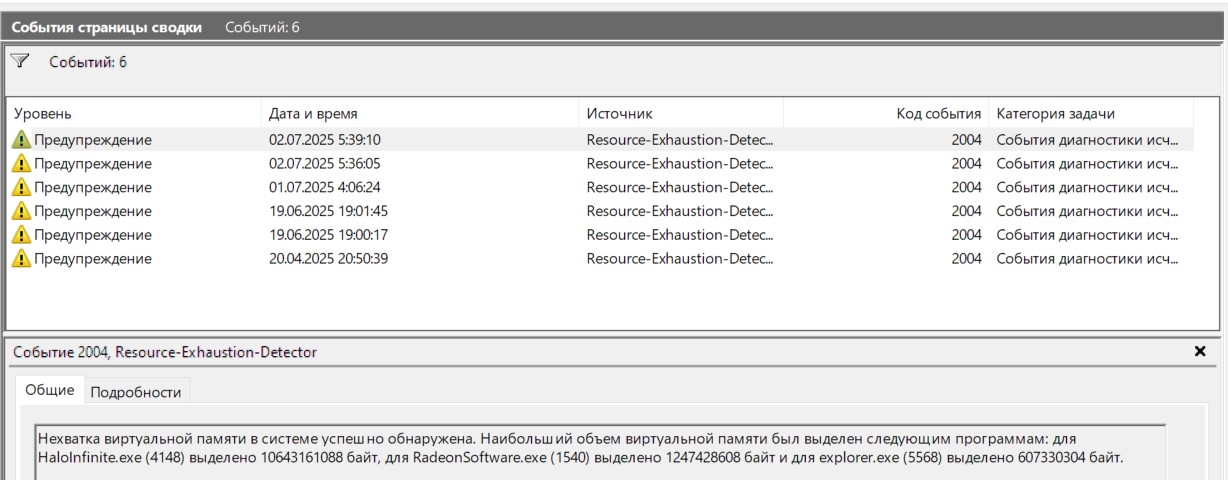Click the События страницы сводки title bar

pyautogui.click(x=107, y=27)
